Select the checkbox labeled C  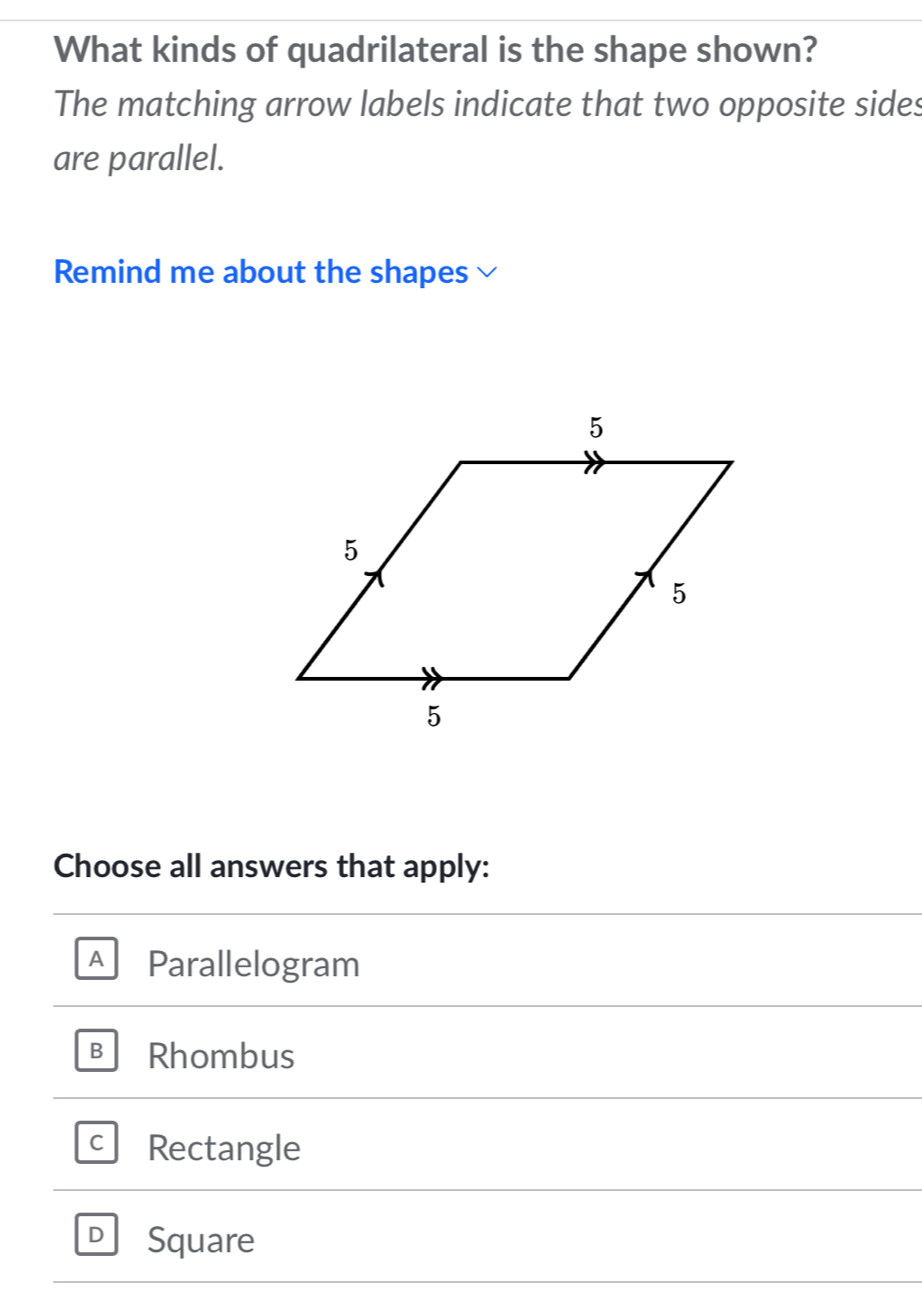pyautogui.click(x=97, y=1144)
